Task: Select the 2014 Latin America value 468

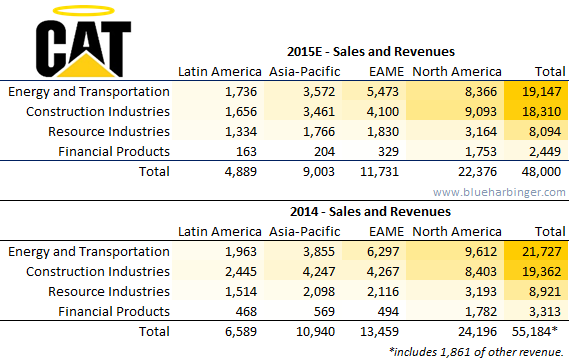Action: pos(246,311)
